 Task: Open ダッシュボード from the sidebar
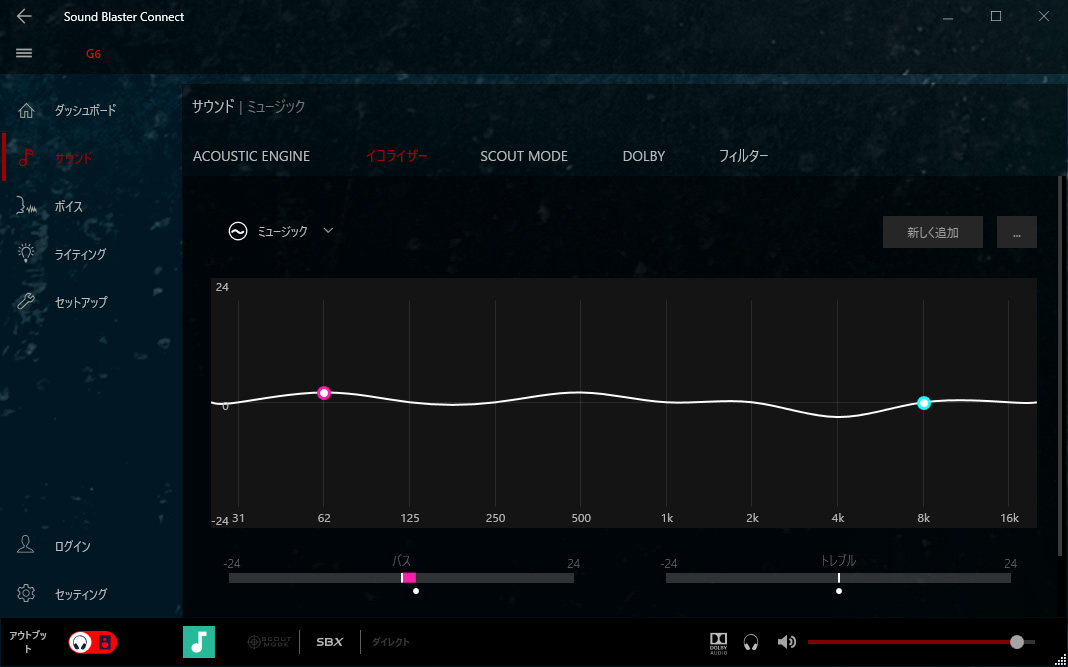[84, 110]
